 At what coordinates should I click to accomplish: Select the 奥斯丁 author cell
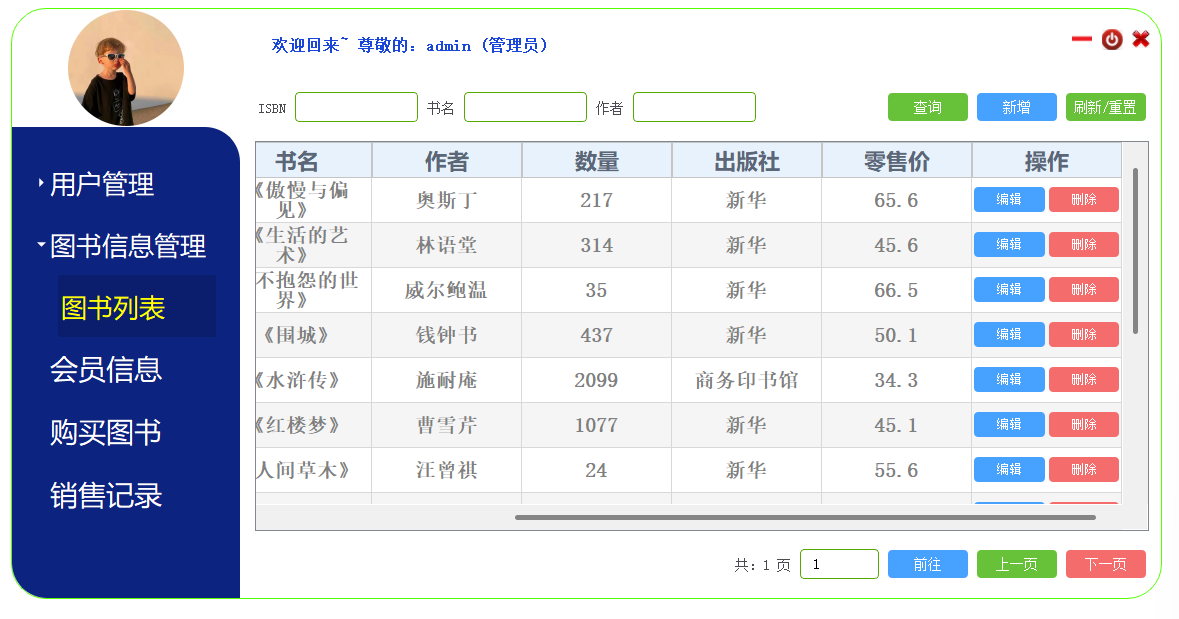tap(447, 199)
